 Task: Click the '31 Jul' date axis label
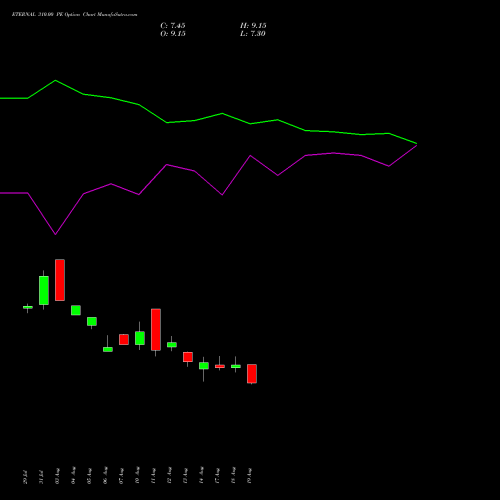click(41, 476)
